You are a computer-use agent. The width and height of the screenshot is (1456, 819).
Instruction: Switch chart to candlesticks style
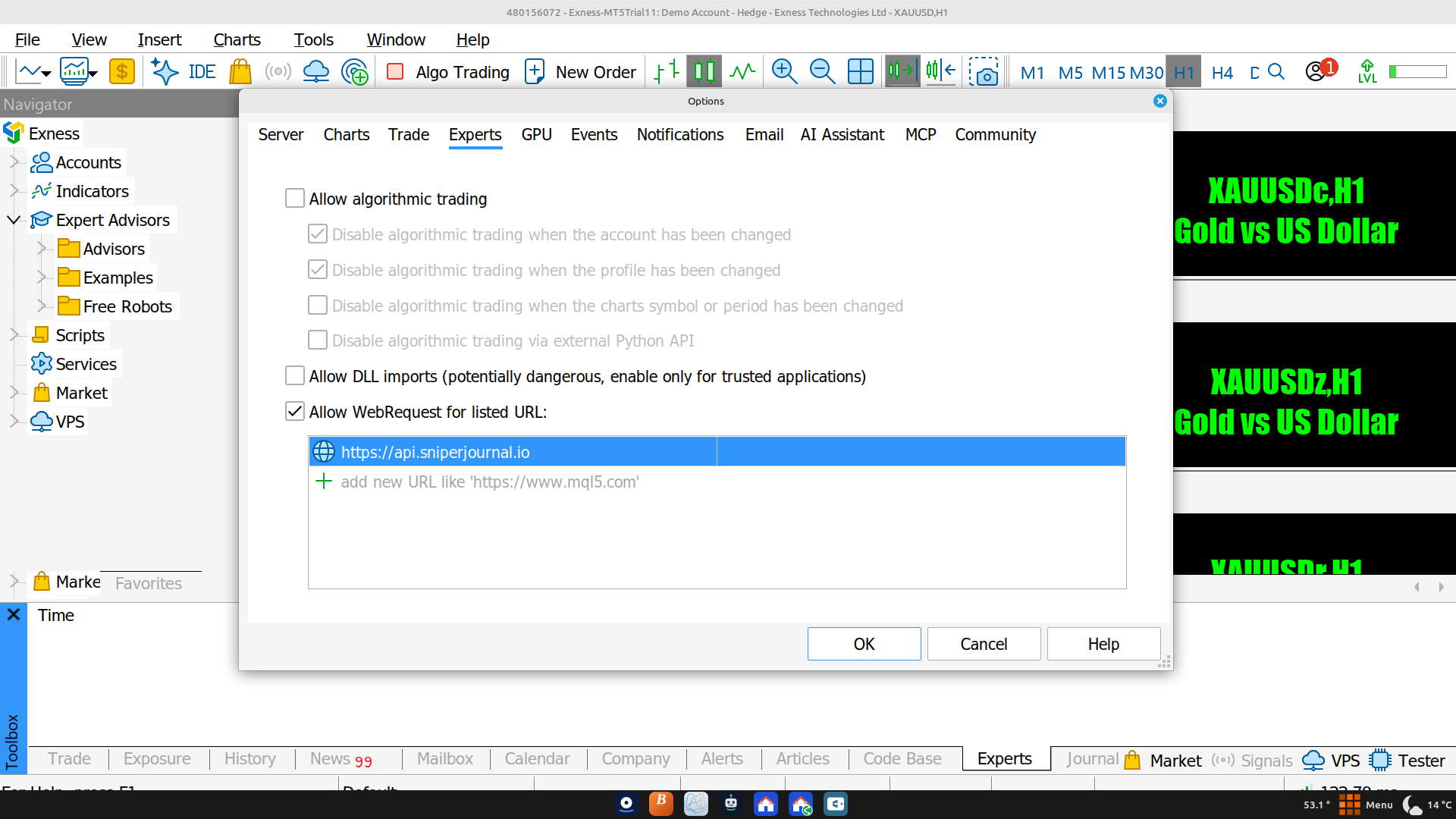coord(704,72)
